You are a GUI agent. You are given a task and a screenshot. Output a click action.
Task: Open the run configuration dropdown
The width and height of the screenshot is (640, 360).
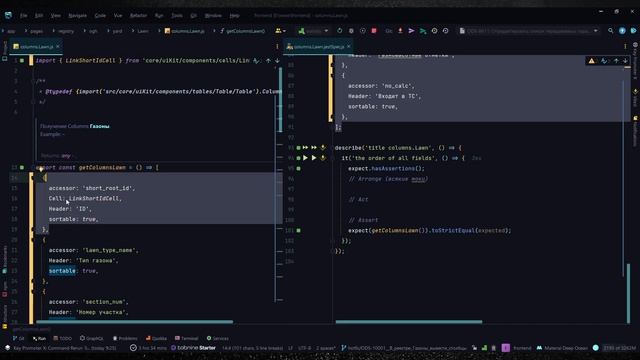point(313,31)
